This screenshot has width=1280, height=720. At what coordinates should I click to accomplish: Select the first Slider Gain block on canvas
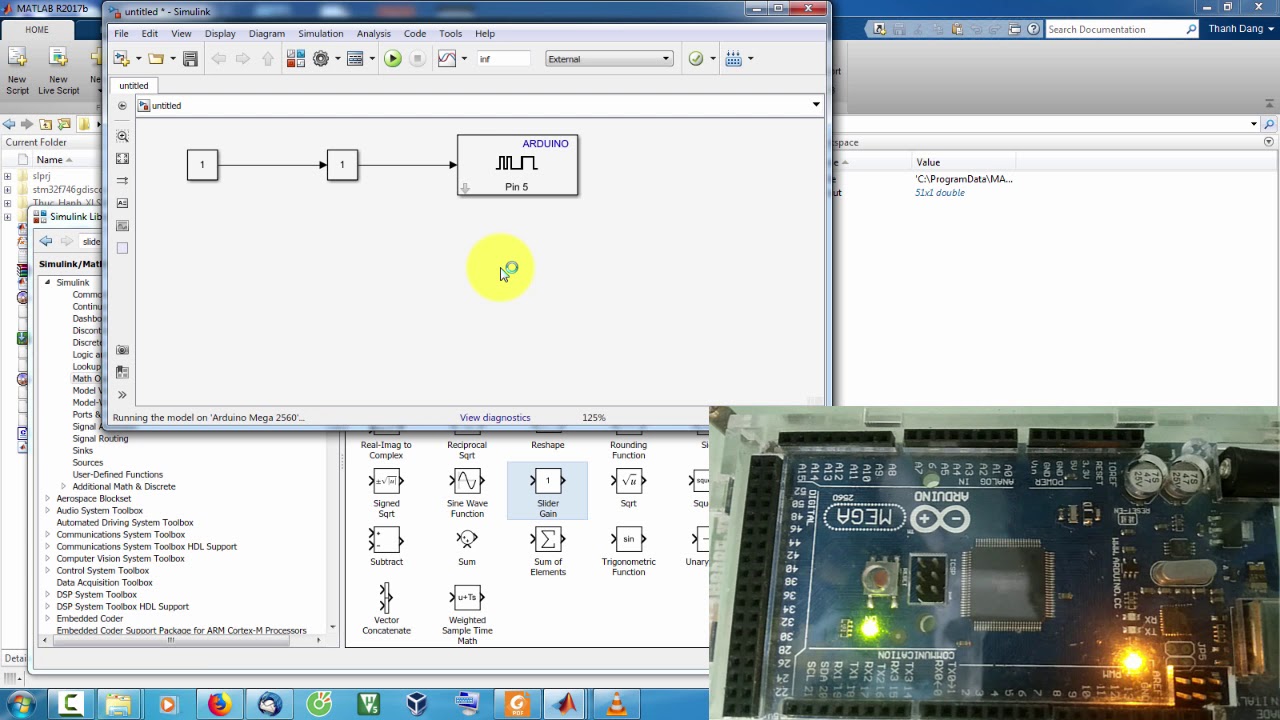click(x=202, y=165)
